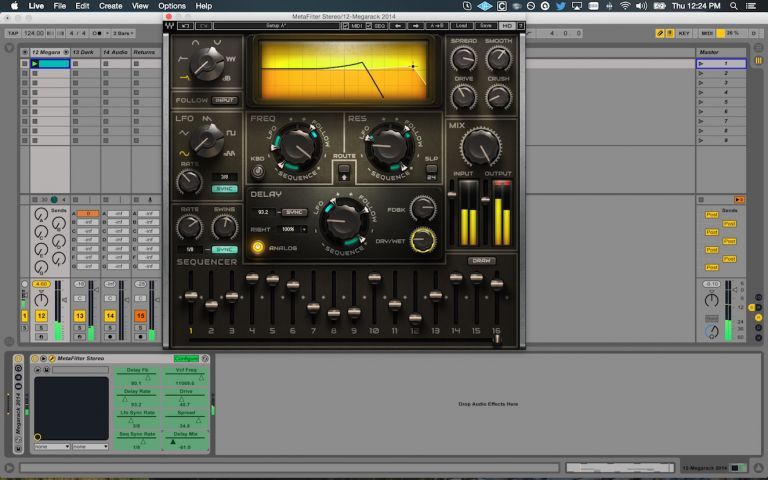Click the Megarack show devices icon

coord(18,387)
